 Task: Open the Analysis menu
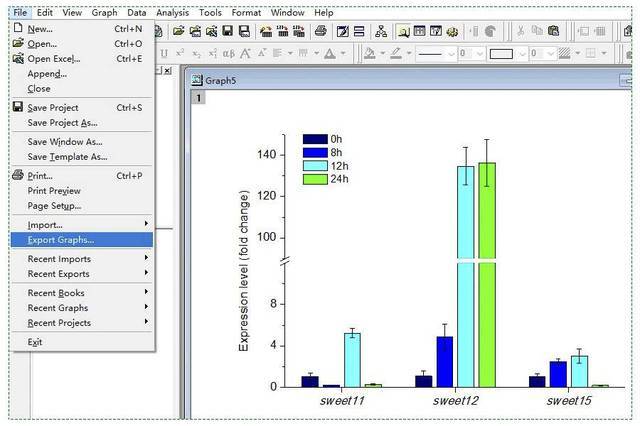click(x=173, y=13)
